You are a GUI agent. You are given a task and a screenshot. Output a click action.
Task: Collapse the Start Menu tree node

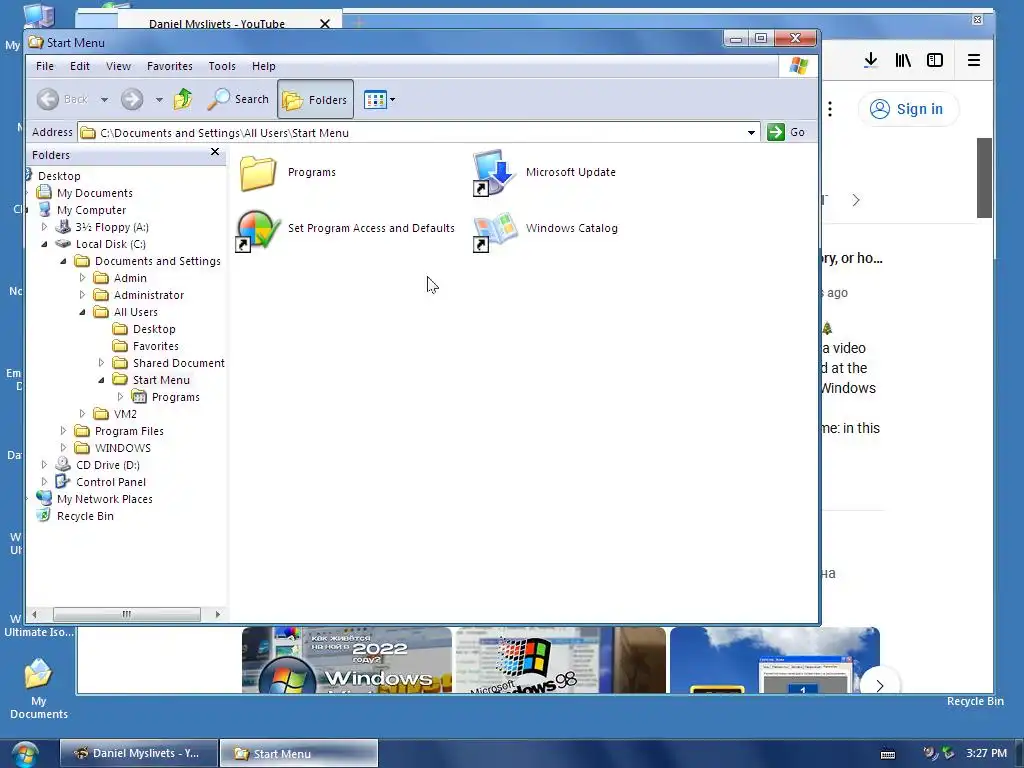(101, 379)
